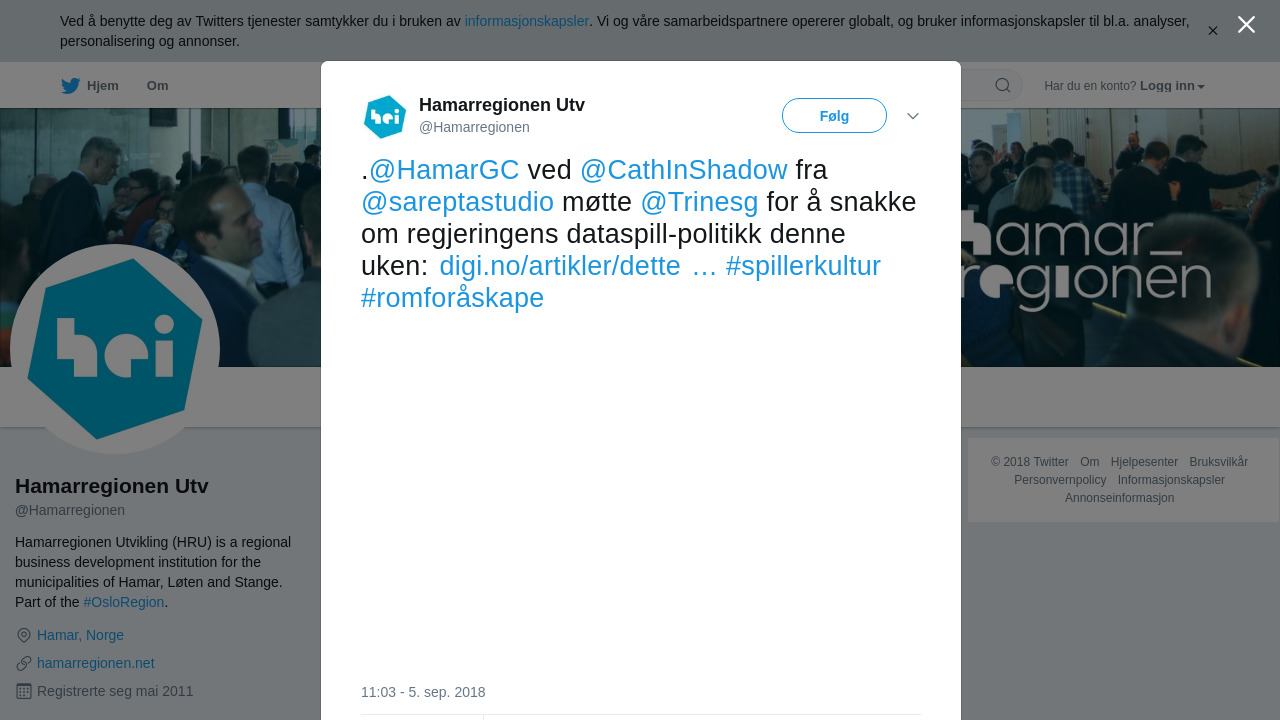Open the informasjonskapsler link in banner
The image size is (1280, 720).
click(x=527, y=21)
